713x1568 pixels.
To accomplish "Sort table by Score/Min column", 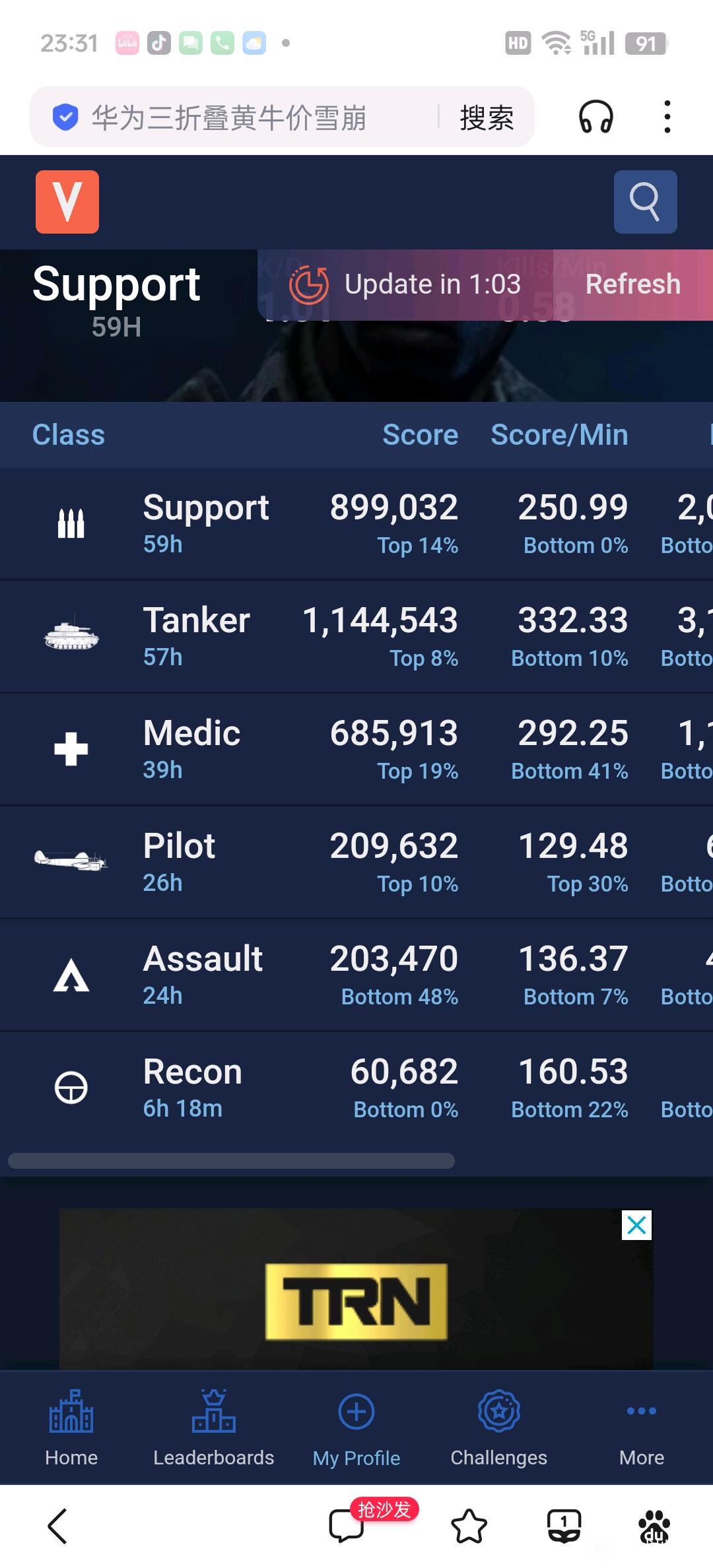I will (x=559, y=435).
